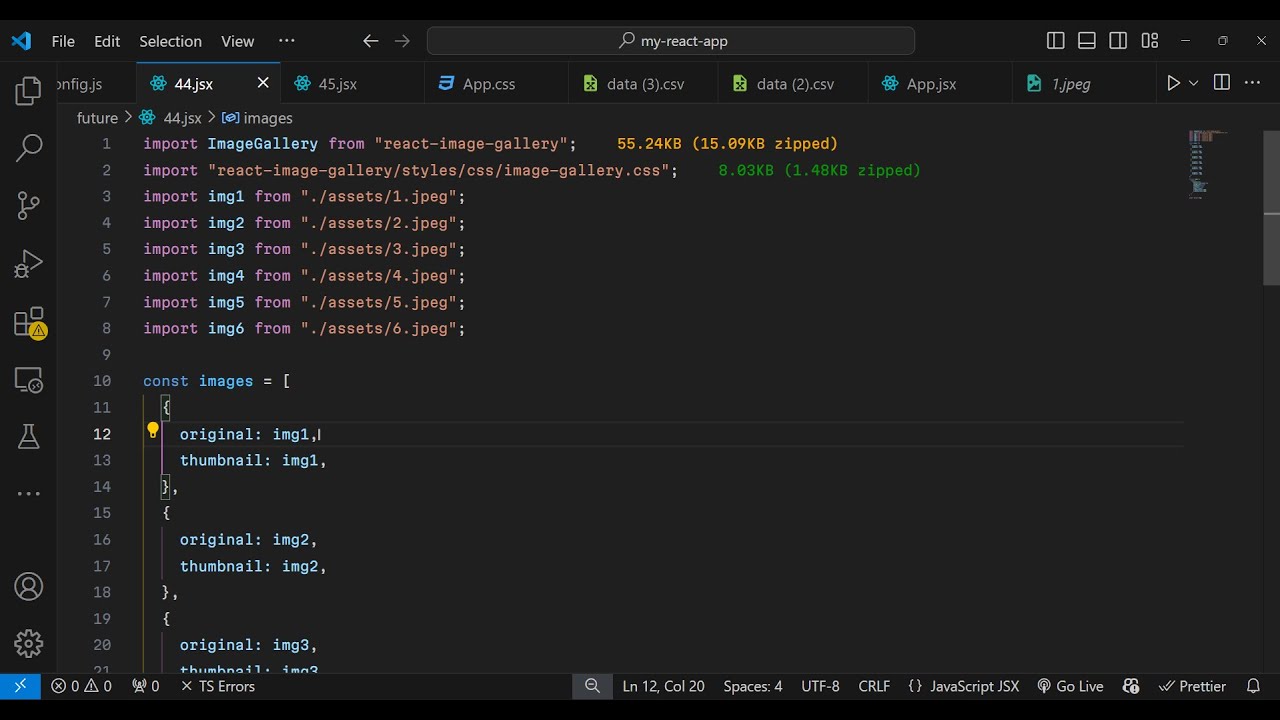The image size is (1280, 720).
Task: Open notifications bell
Action: 1253,686
